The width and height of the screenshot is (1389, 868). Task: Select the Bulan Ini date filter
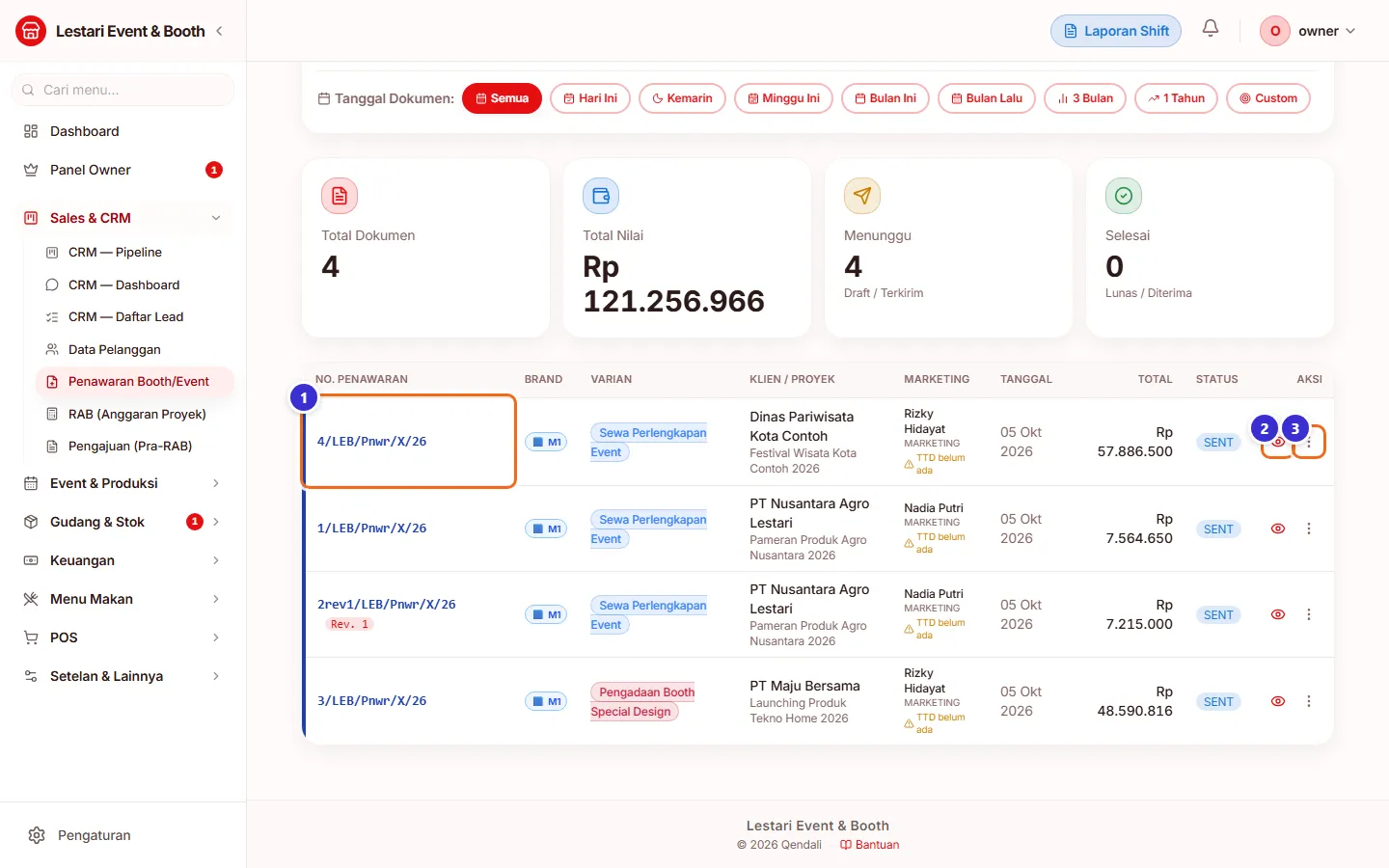pos(885,98)
